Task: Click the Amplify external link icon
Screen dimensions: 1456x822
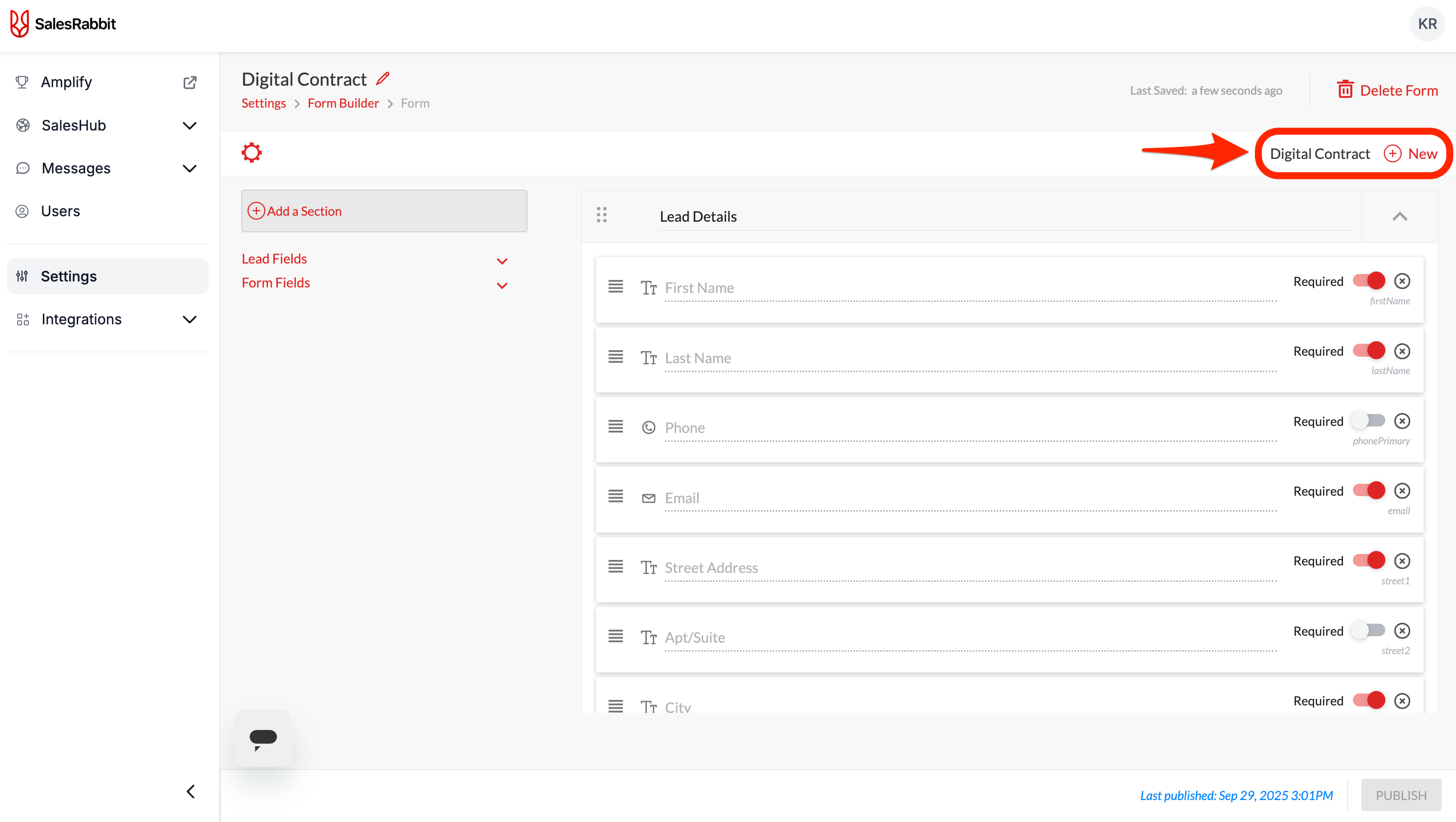Action: click(190, 83)
